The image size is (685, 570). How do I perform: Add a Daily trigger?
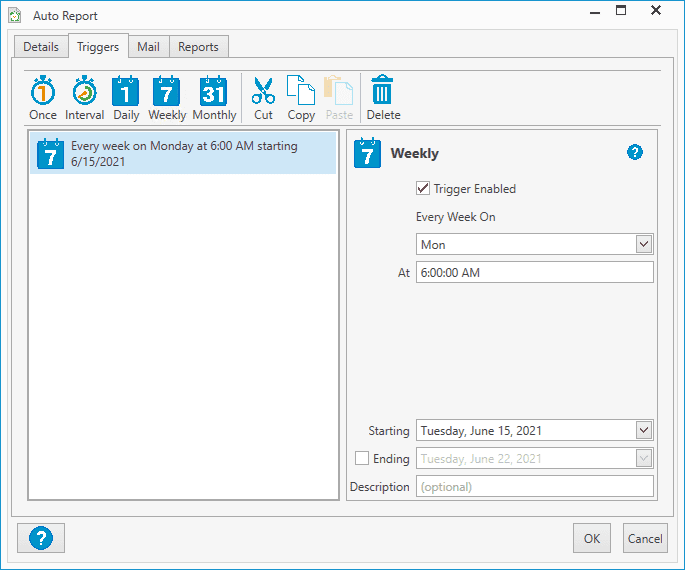click(126, 98)
